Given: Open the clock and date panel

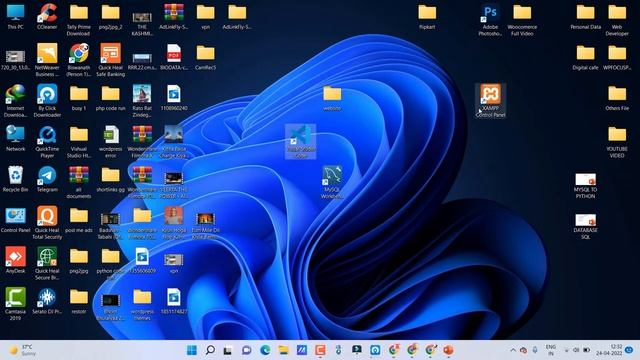Looking at the screenshot, I should coord(609,350).
